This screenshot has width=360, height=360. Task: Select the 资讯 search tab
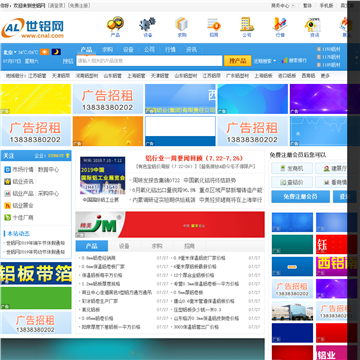coord(191,50)
